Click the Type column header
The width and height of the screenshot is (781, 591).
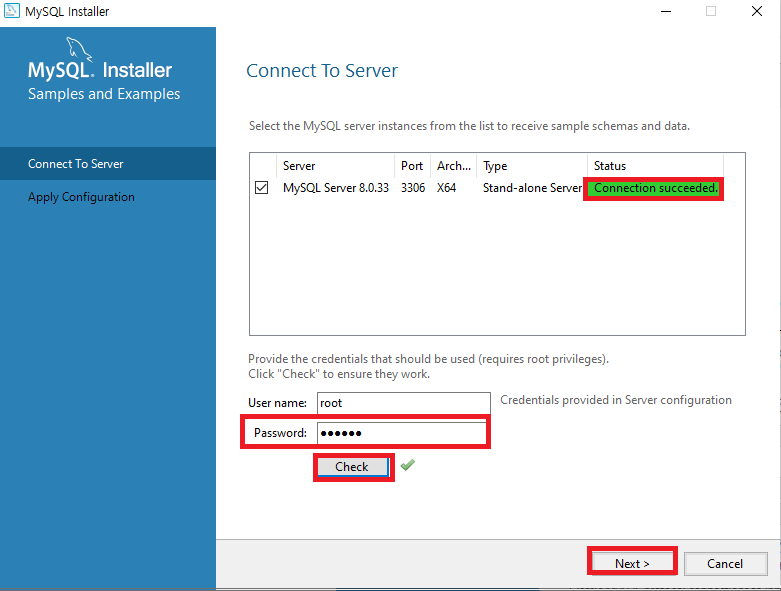(x=532, y=166)
